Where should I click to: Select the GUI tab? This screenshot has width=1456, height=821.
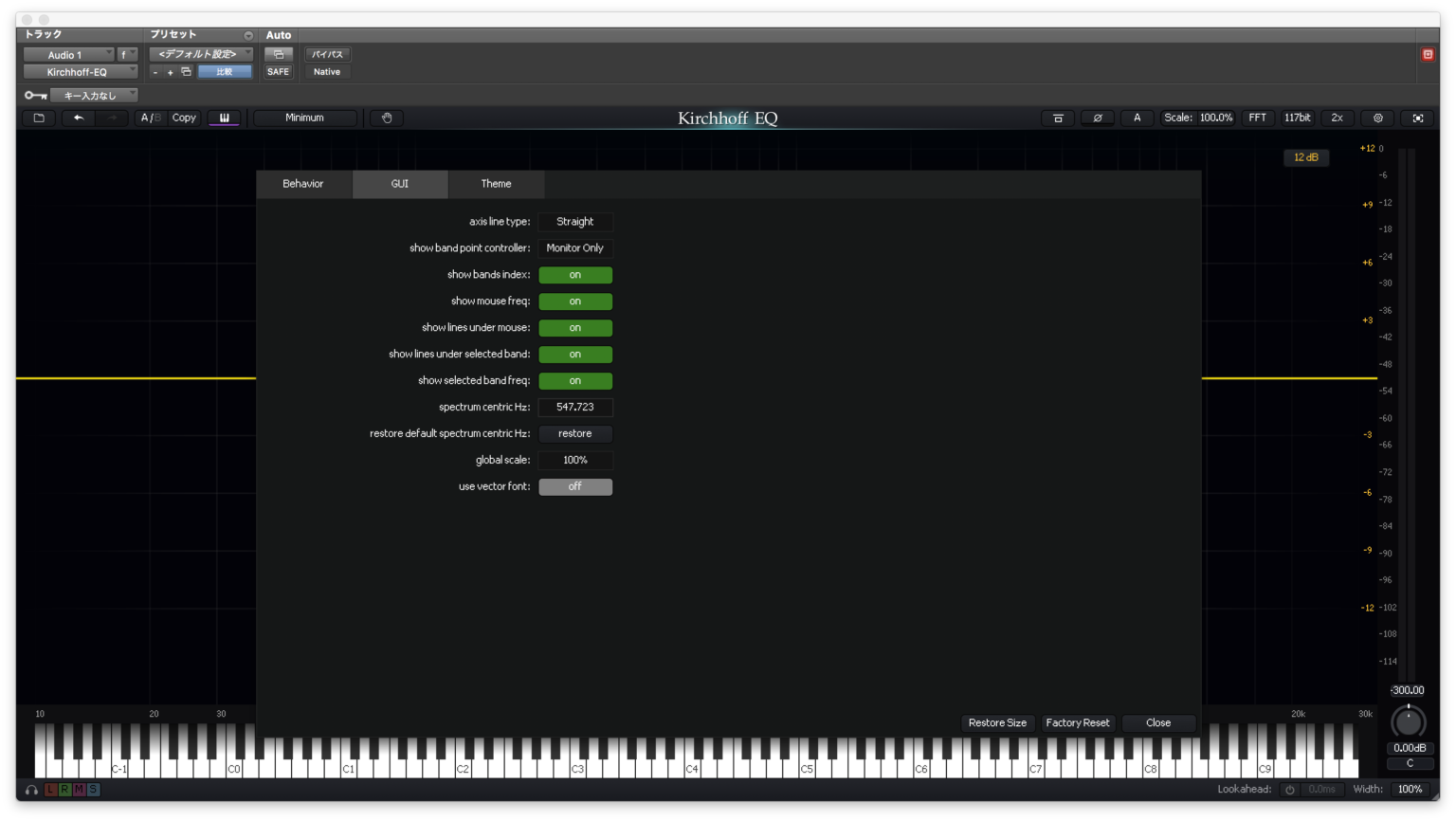(x=400, y=184)
